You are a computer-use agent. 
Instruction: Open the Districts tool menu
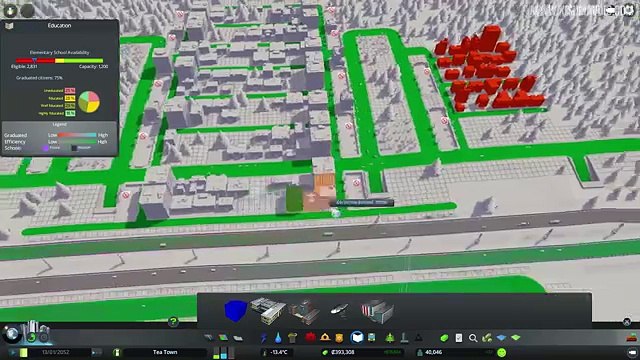(238, 338)
